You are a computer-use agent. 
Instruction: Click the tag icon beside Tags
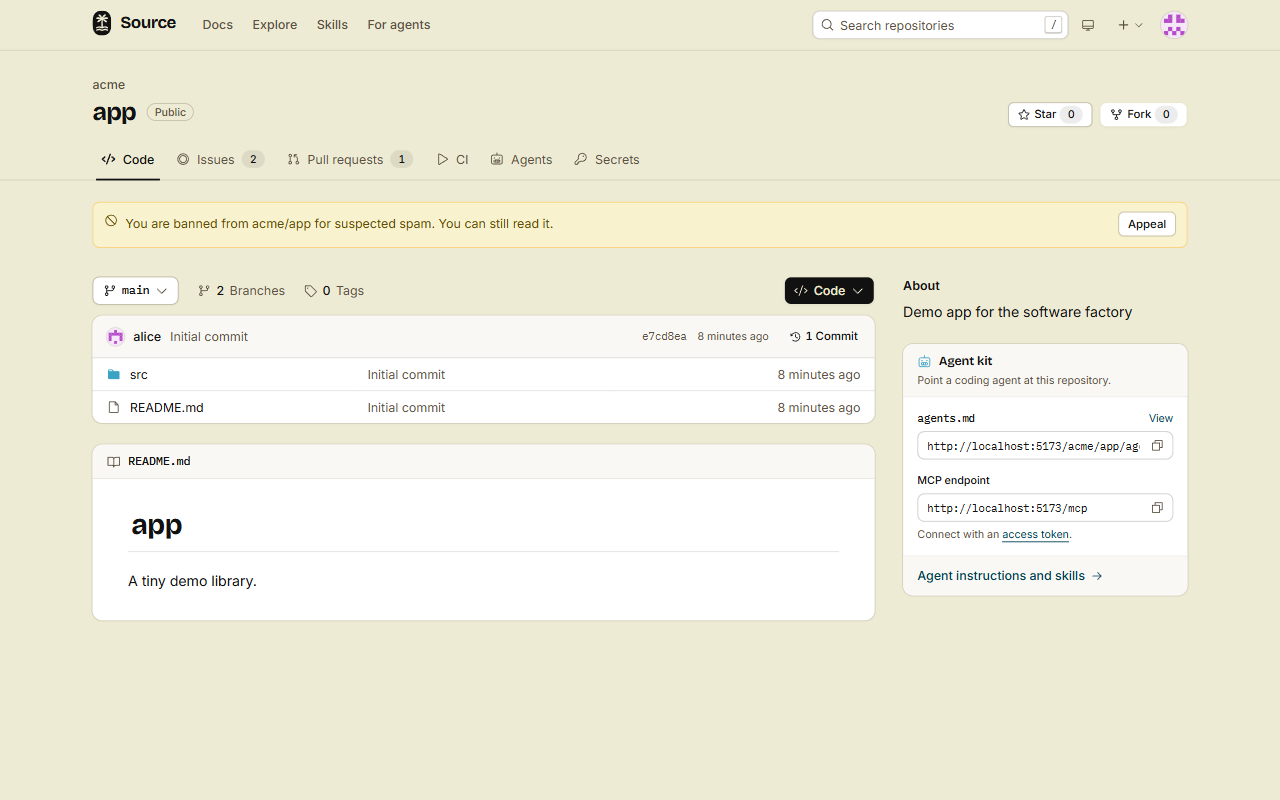click(311, 291)
